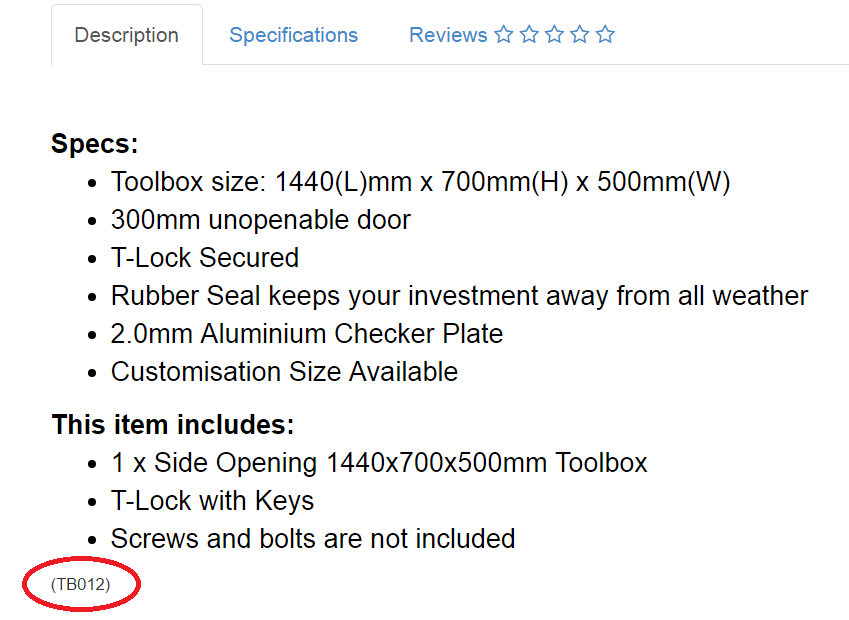This screenshot has width=849, height=620.
Task: Click the circled TB012 product code
Action: 81,584
